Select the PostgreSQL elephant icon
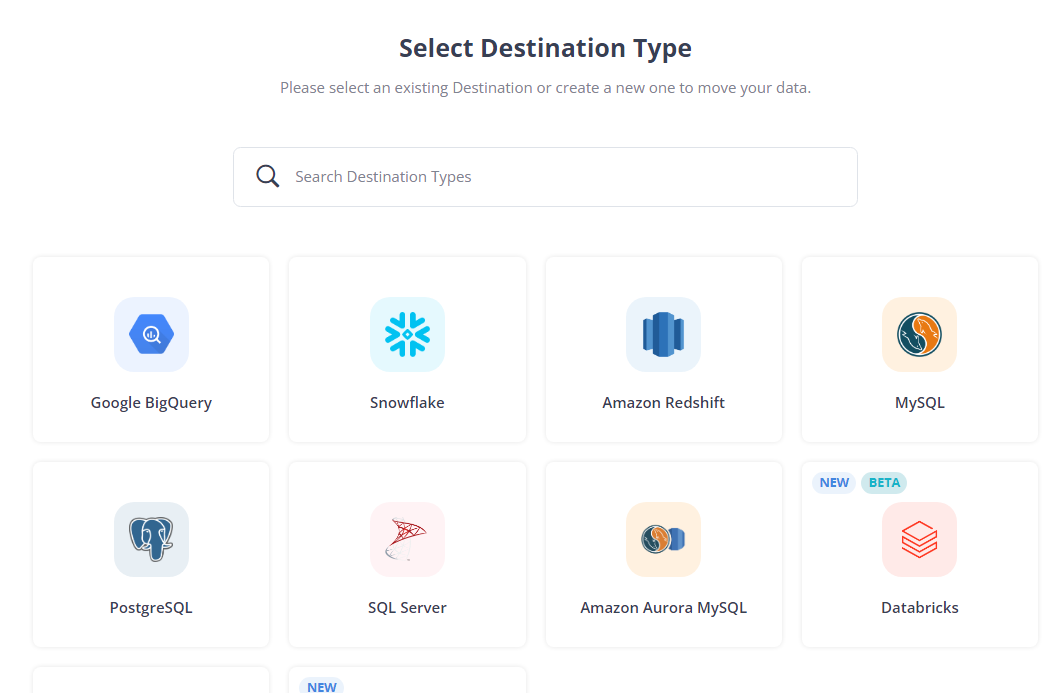 [x=151, y=539]
